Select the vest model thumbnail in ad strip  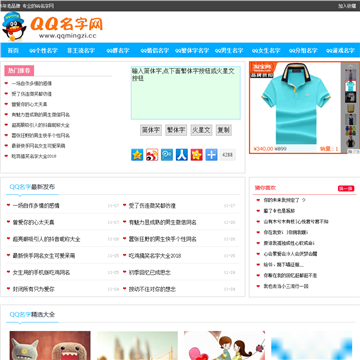tap(350, 119)
